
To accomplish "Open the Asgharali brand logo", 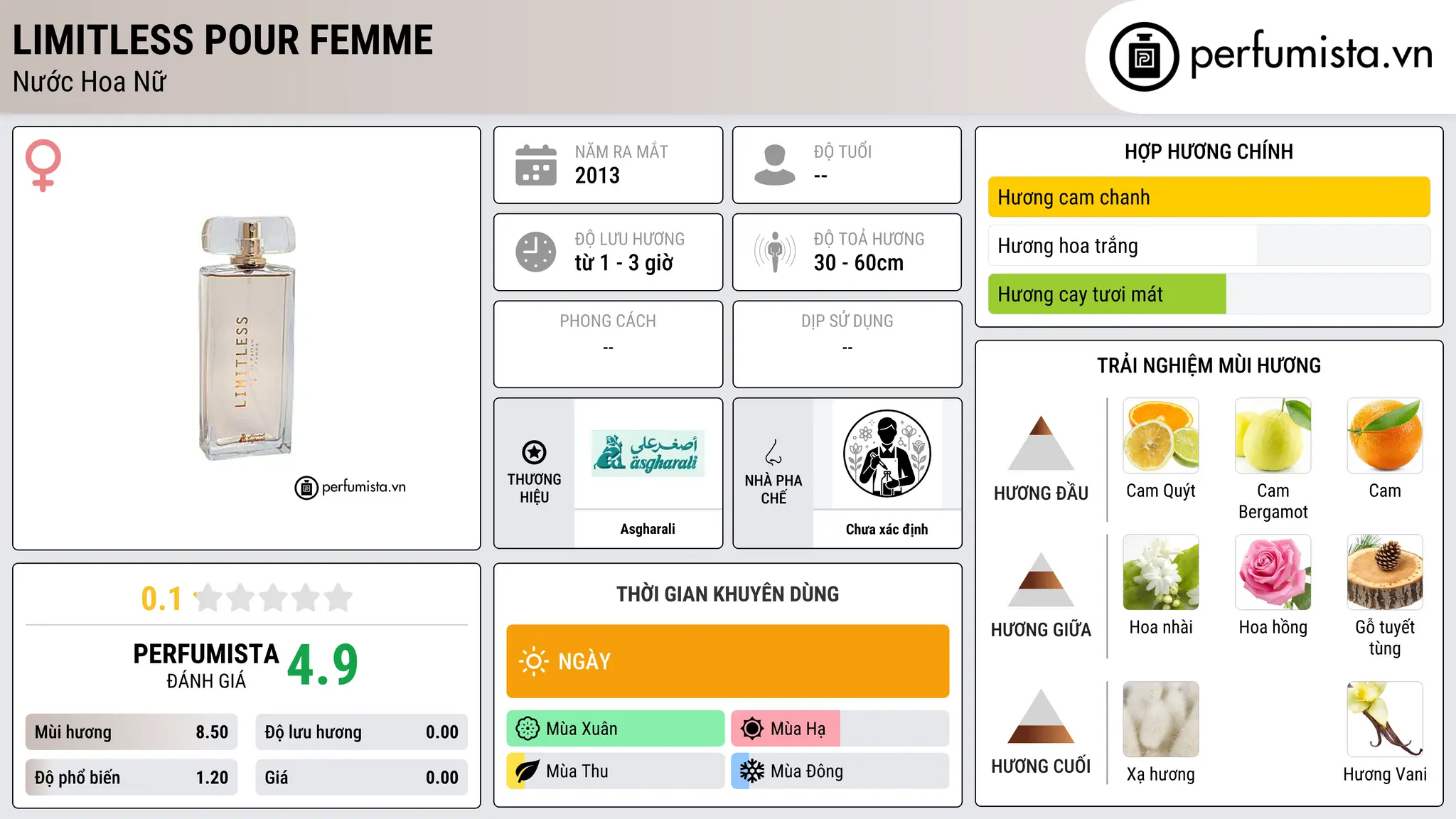I will pos(648,454).
